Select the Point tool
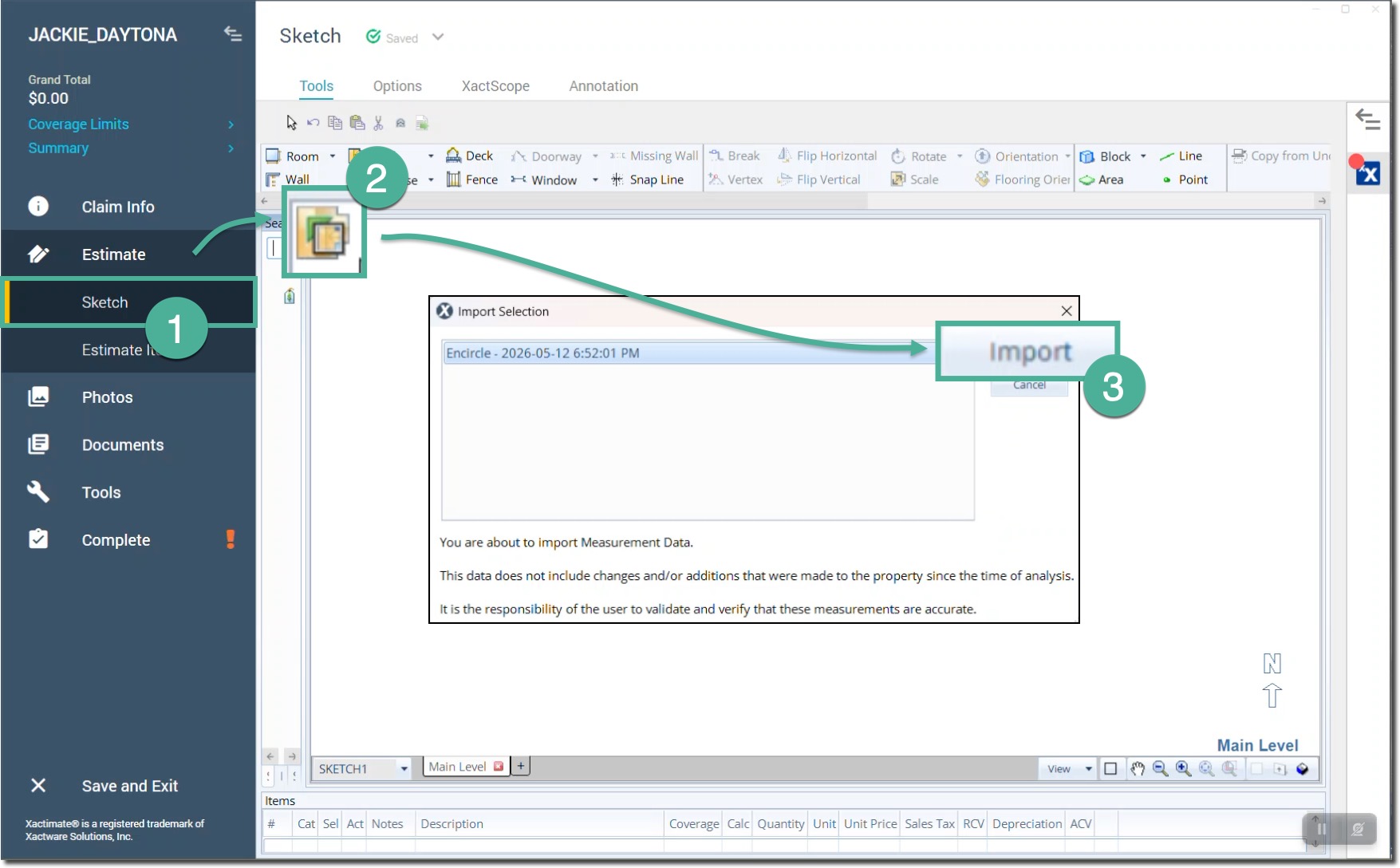This screenshot has height=868, width=1400. [1185, 180]
